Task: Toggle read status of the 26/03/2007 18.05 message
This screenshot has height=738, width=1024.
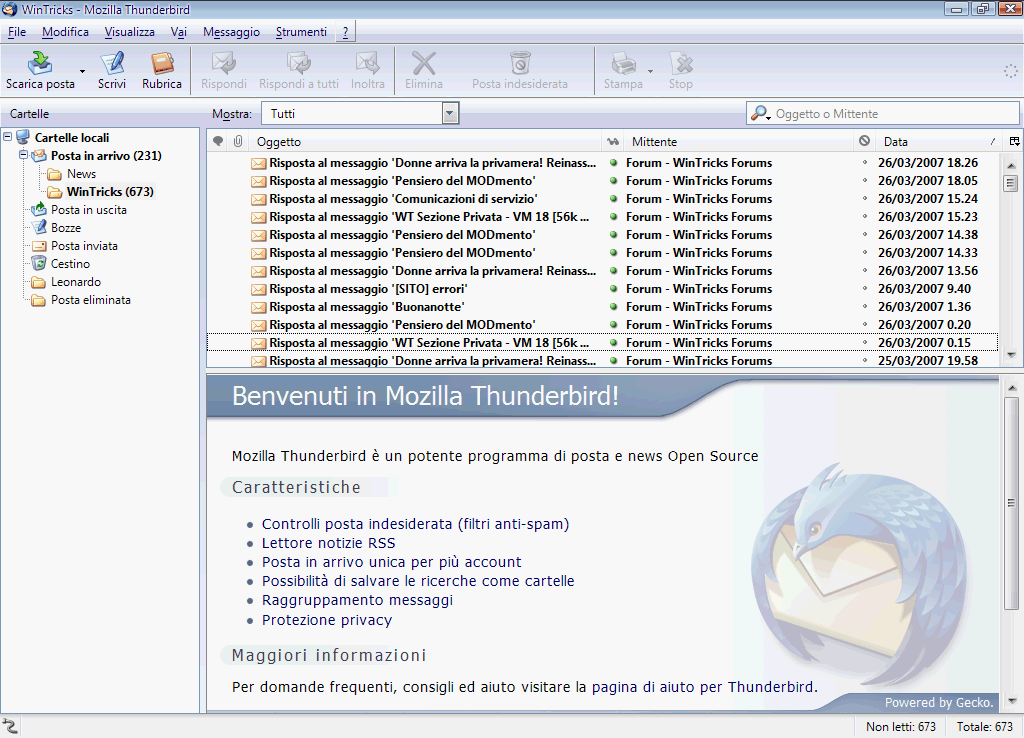Action: pyautogui.click(x=613, y=180)
